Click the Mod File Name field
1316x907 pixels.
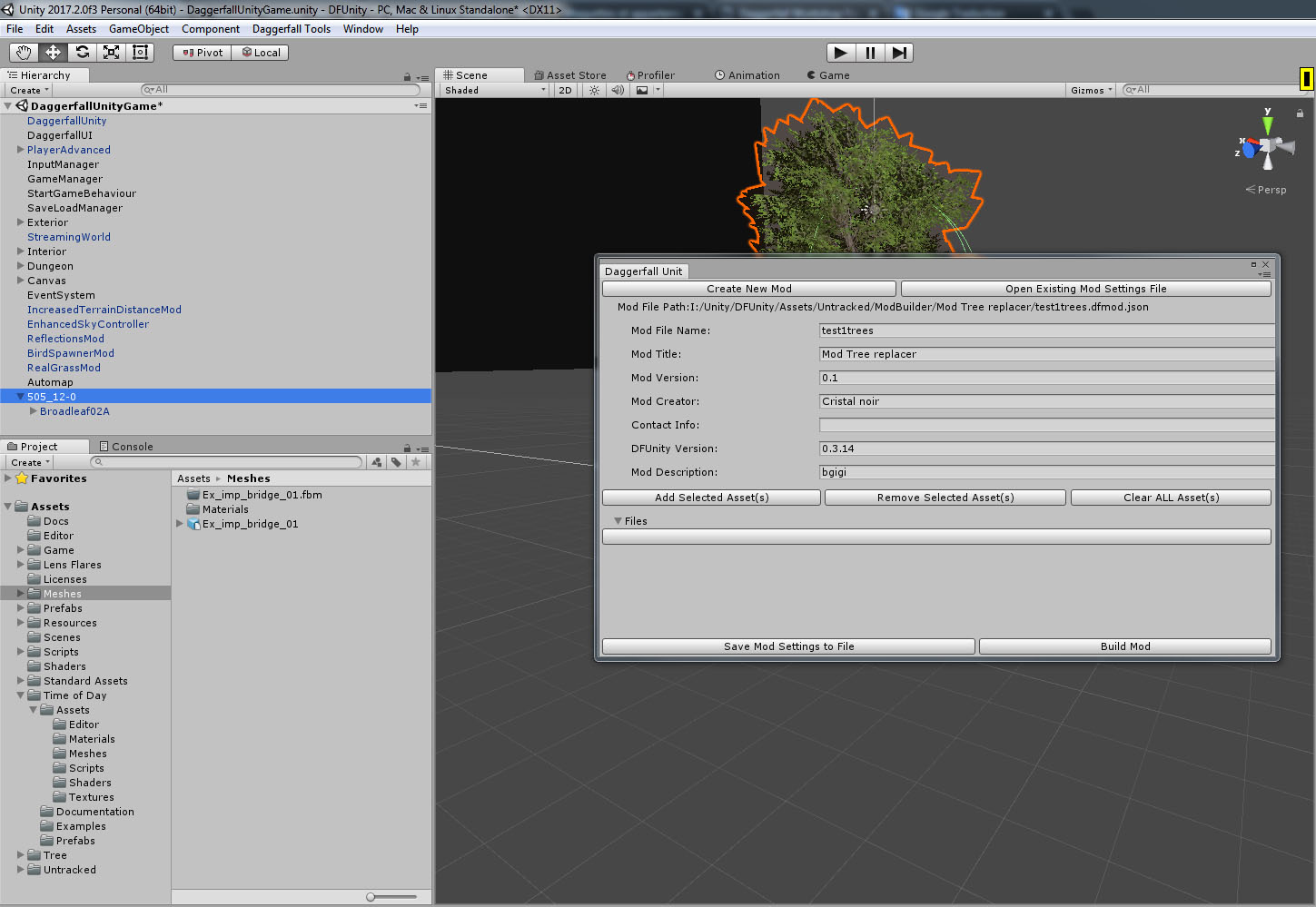(1046, 330)
